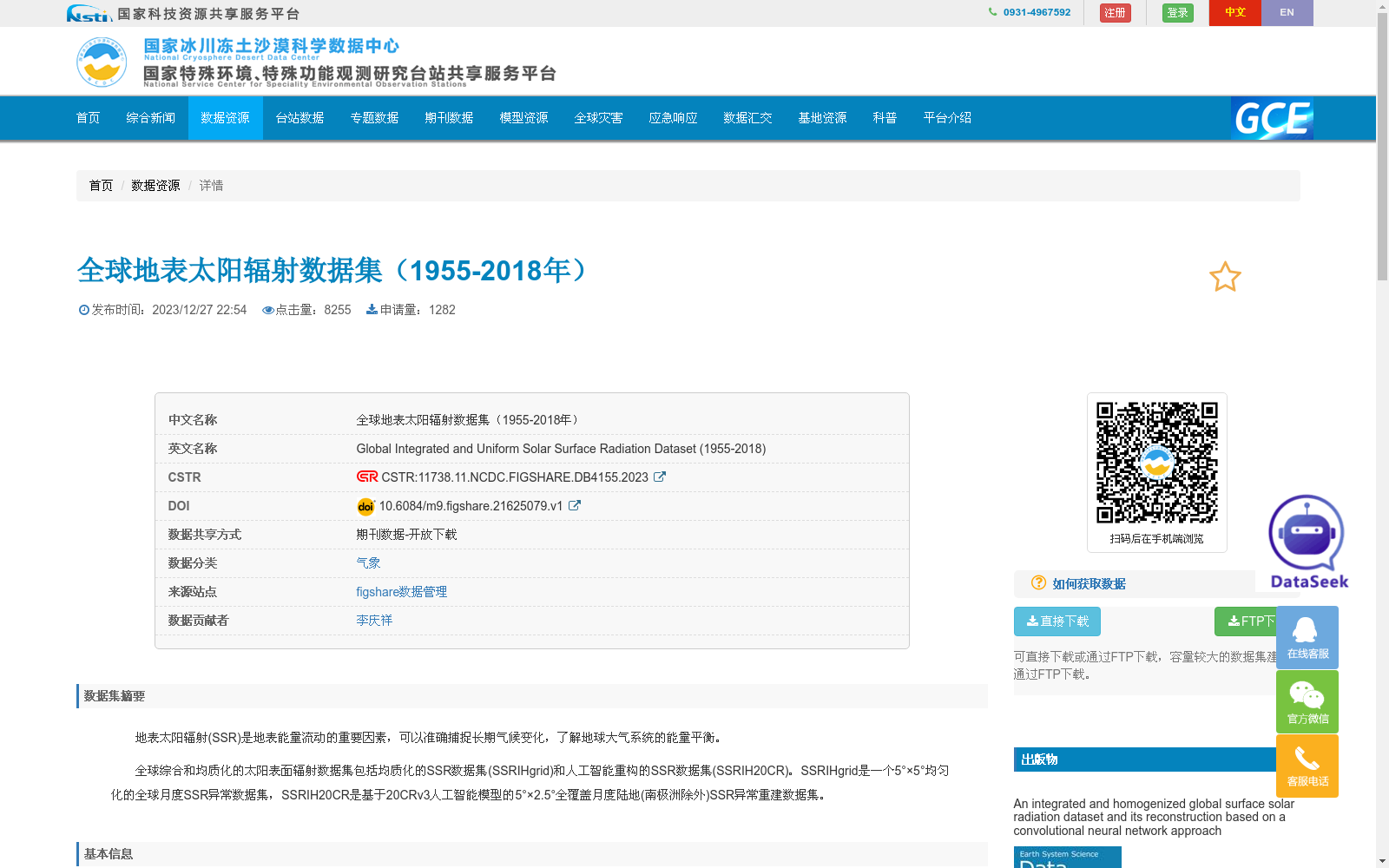
Task: Click the Earth System Science Data thumbnail
Action: coord(1067,858)
